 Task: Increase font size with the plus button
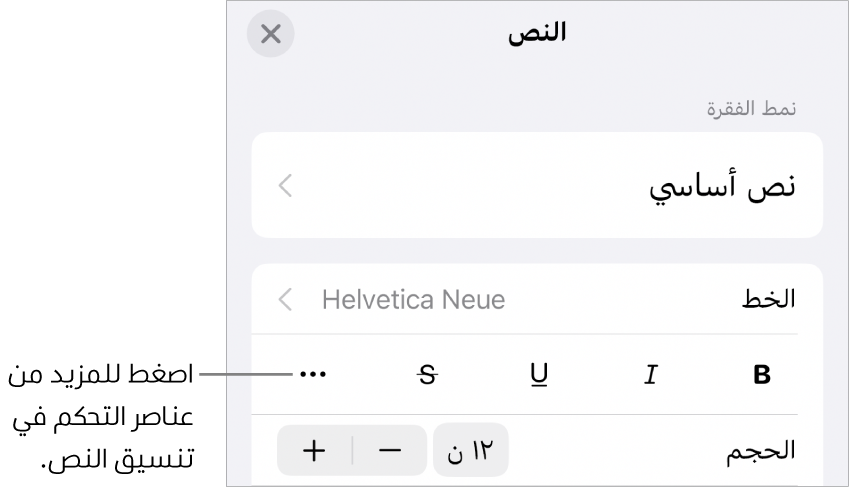[x=315, y=450]
